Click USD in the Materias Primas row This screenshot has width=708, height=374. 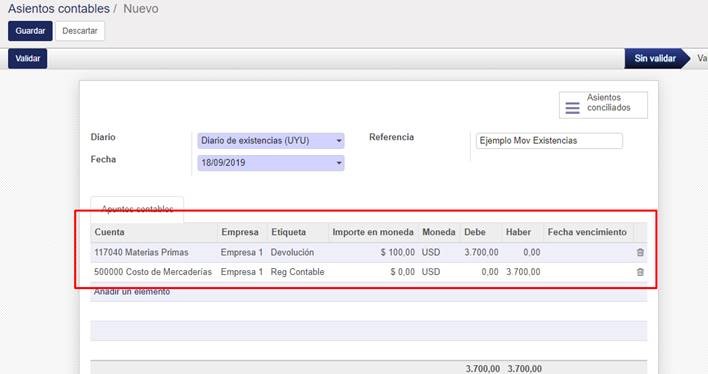[x=431, y=252]
